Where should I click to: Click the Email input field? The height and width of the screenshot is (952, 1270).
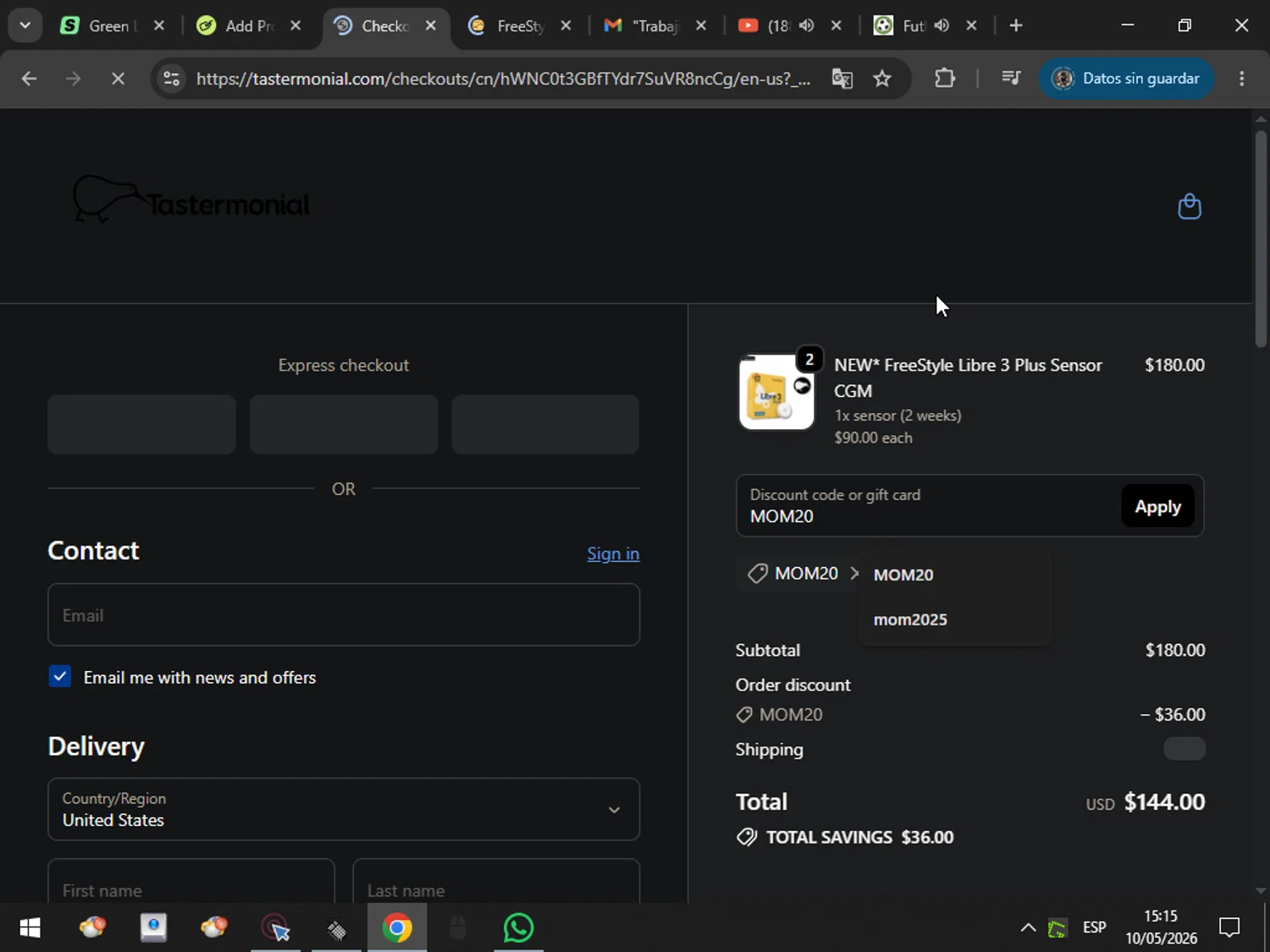tap(344, 614)
